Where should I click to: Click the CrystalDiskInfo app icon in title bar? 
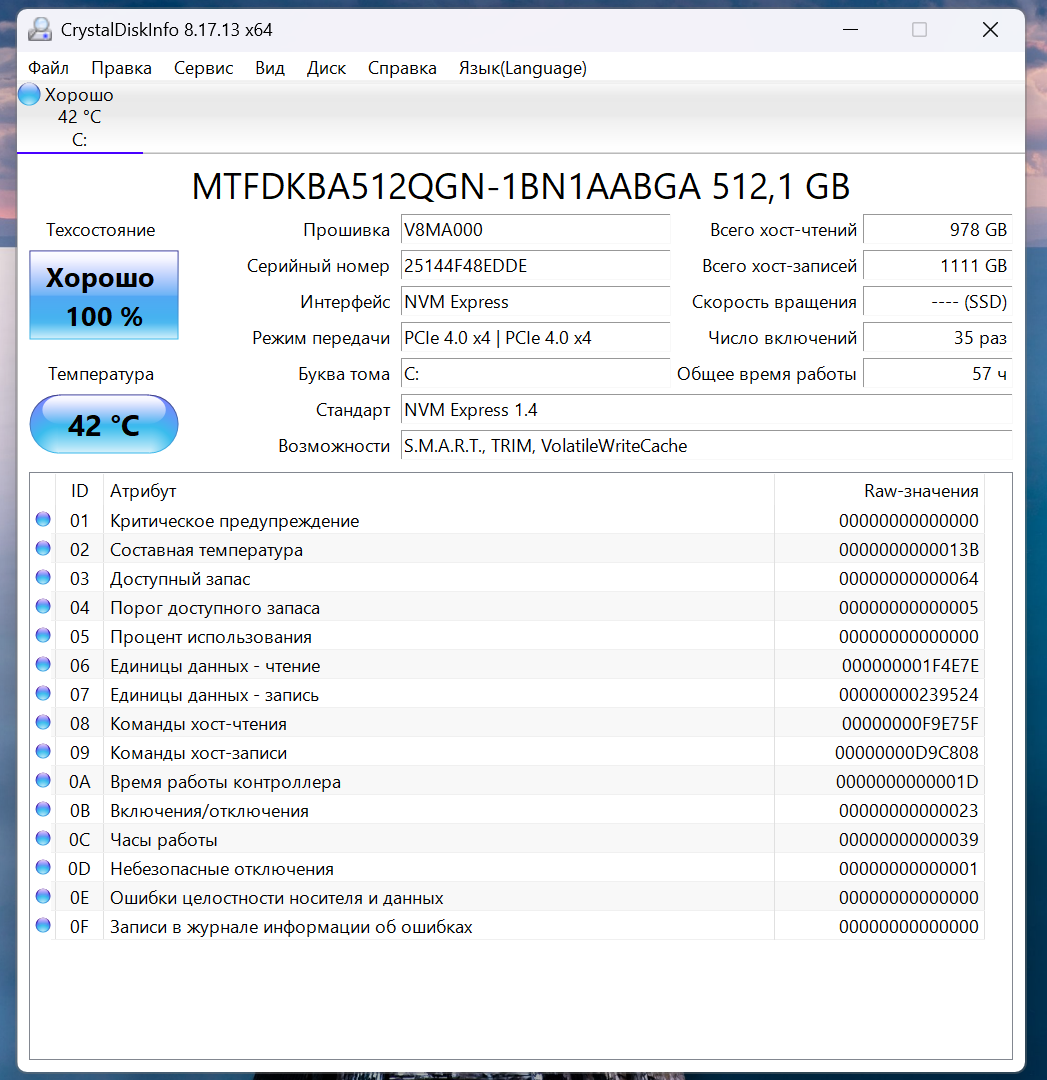pyautogui.click(x=40, y=30)
